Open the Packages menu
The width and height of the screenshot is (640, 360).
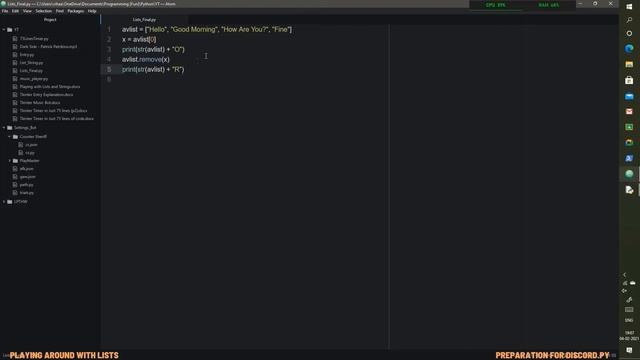(76, 11)
